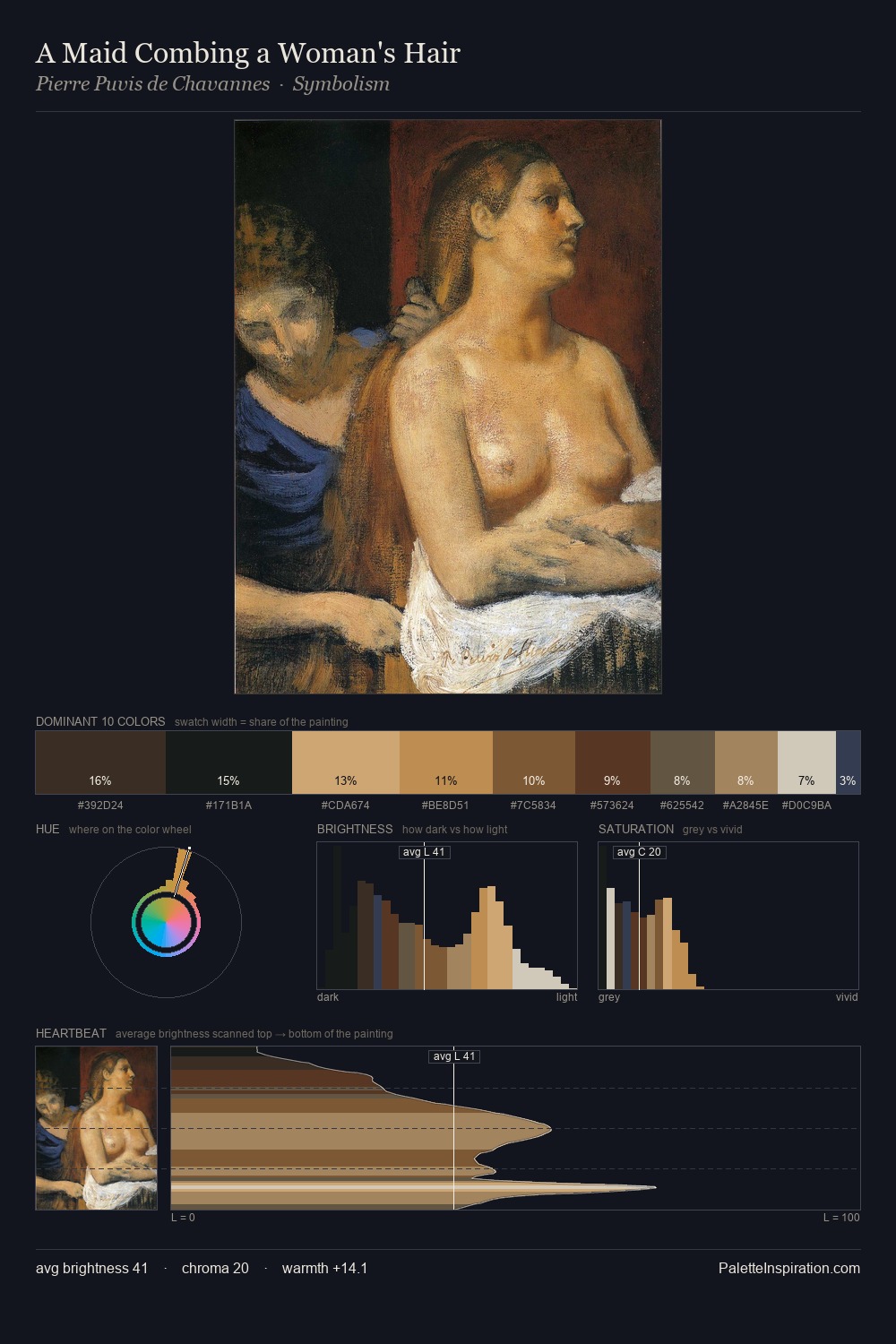Click the '#D0C9BA' hex code text
Screen dimensions: 896x1344
click(x=806, y=806)
